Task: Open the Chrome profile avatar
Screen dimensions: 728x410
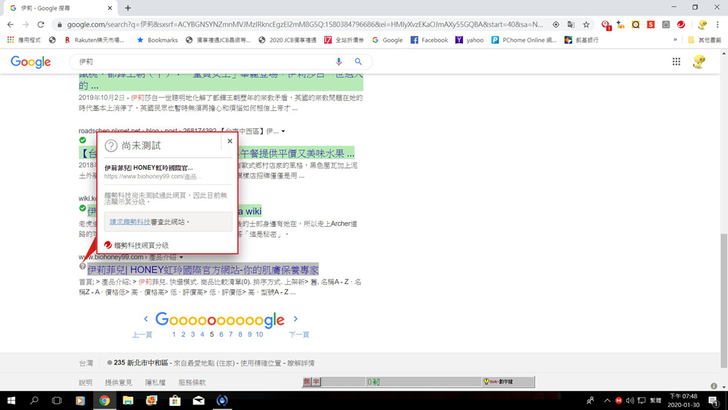Action: [x=702, y=25]
